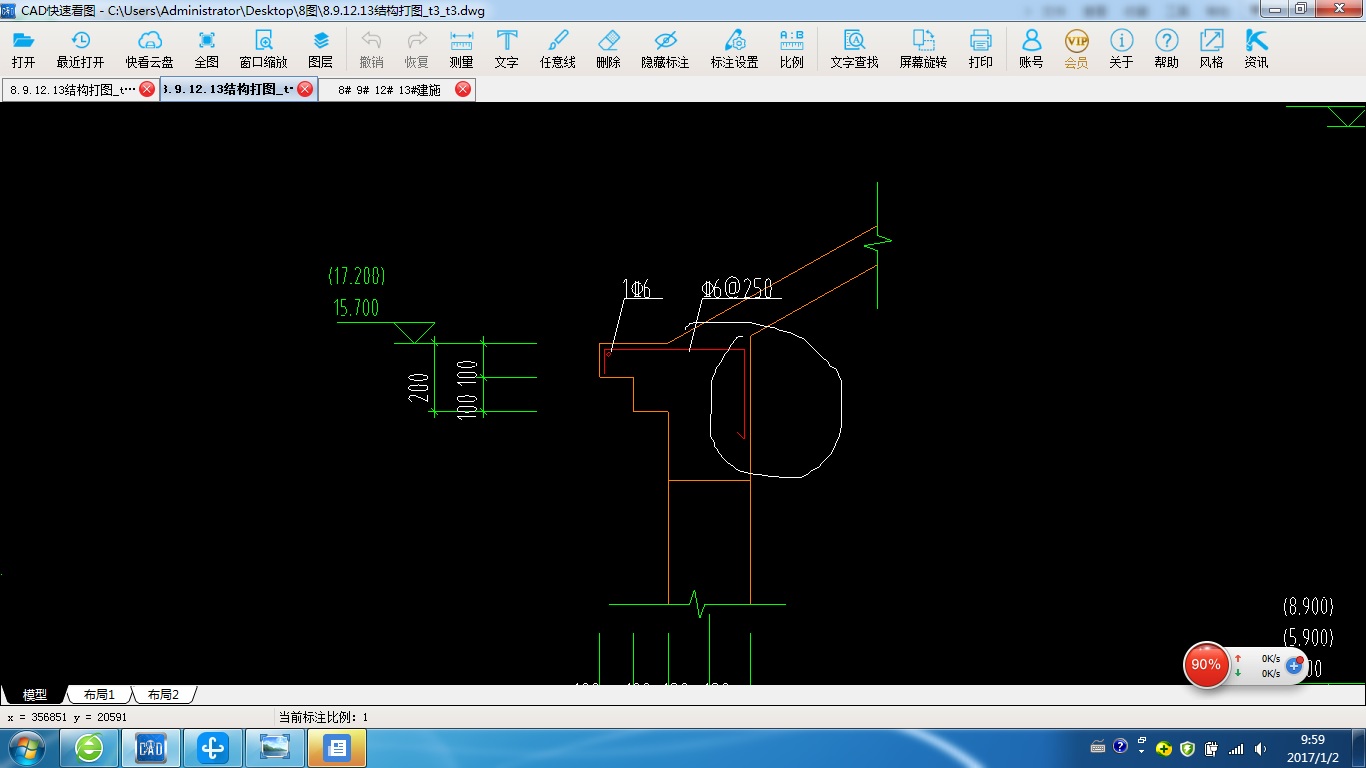
Task: Click the 1Φ6 rebar label
Action: tap(637, 289)
